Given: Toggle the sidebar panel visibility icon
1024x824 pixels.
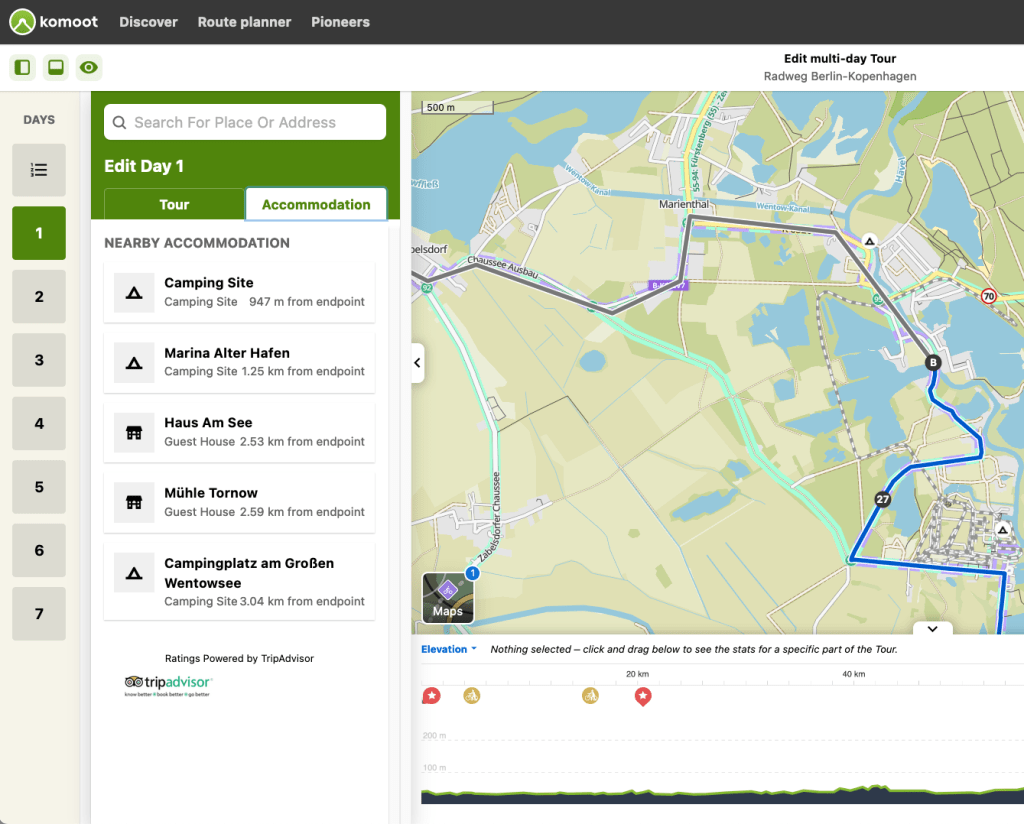Looking at the screenshot, I should tap(22, 67).
